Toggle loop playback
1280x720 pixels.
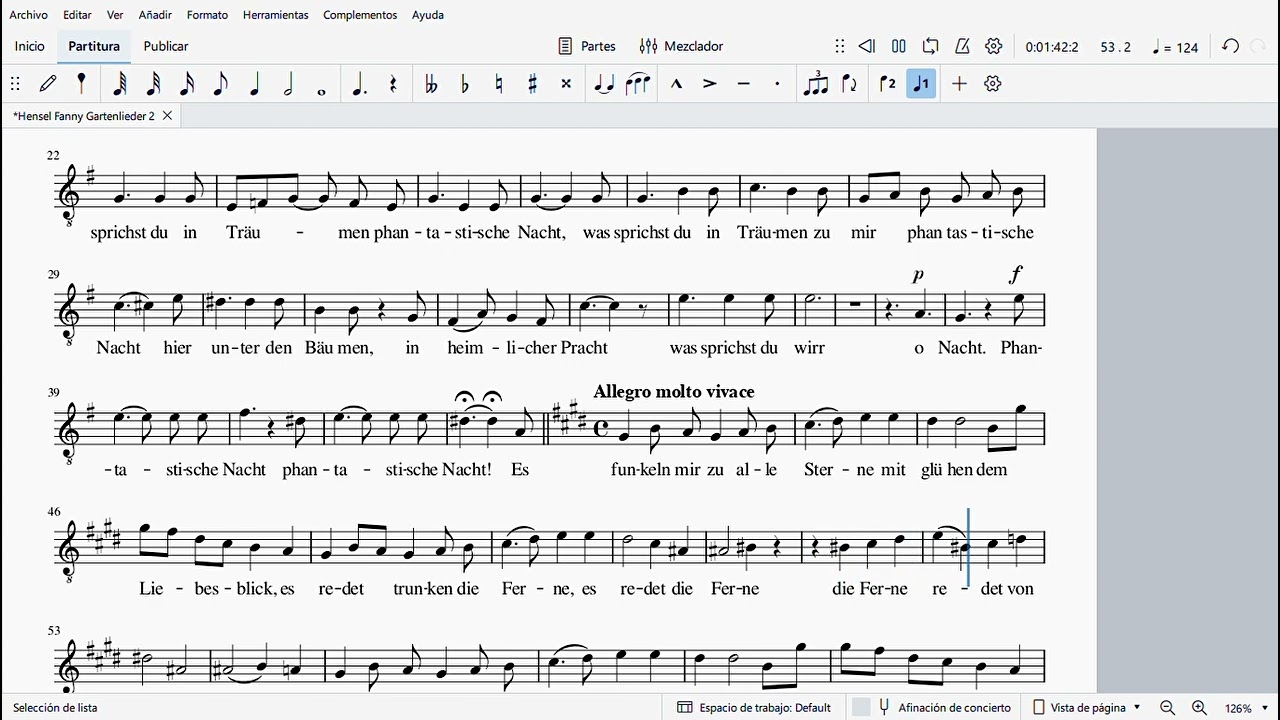930,46
